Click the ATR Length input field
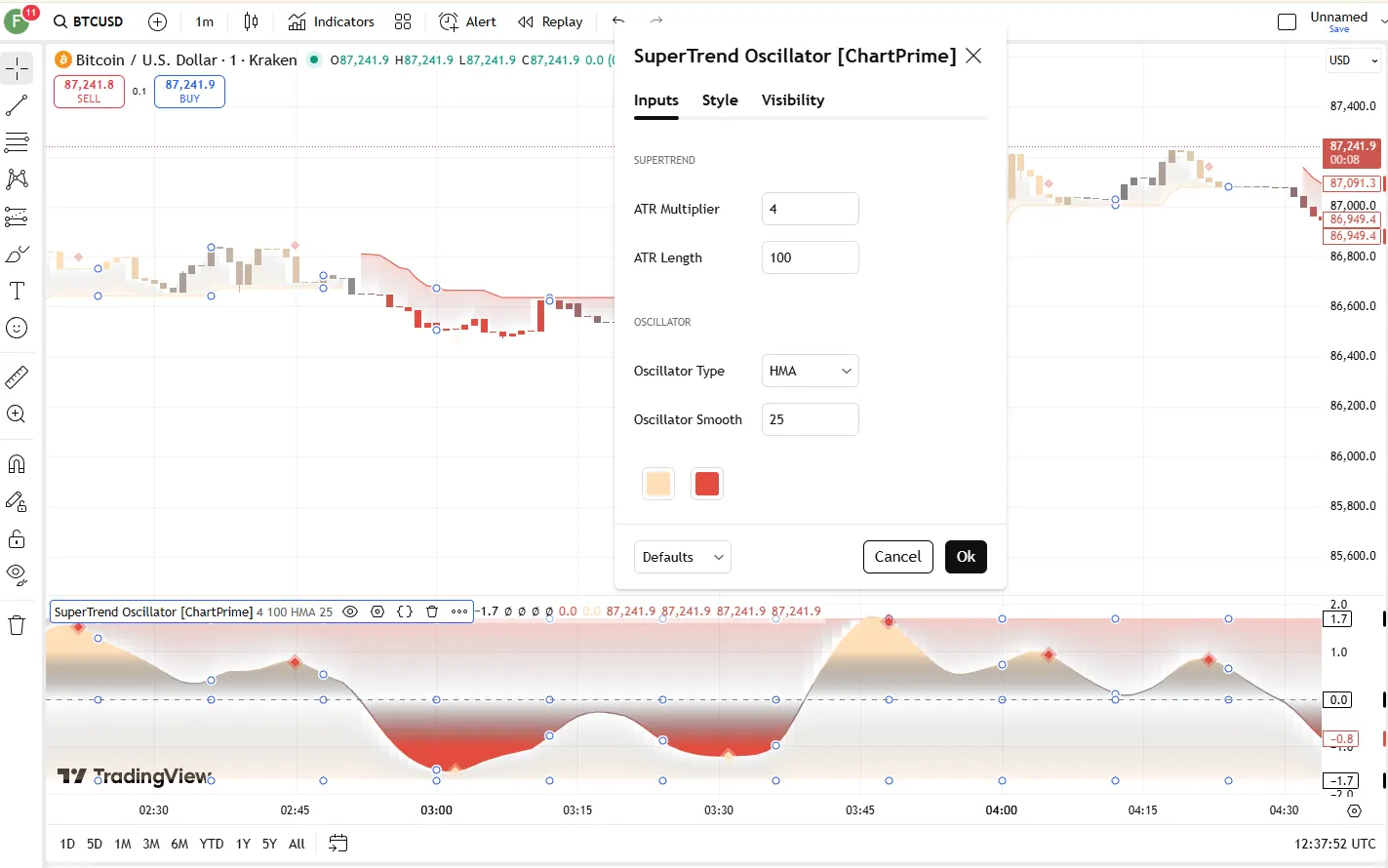This screenshot has width=1388, height=868. [x=810, y=257]
